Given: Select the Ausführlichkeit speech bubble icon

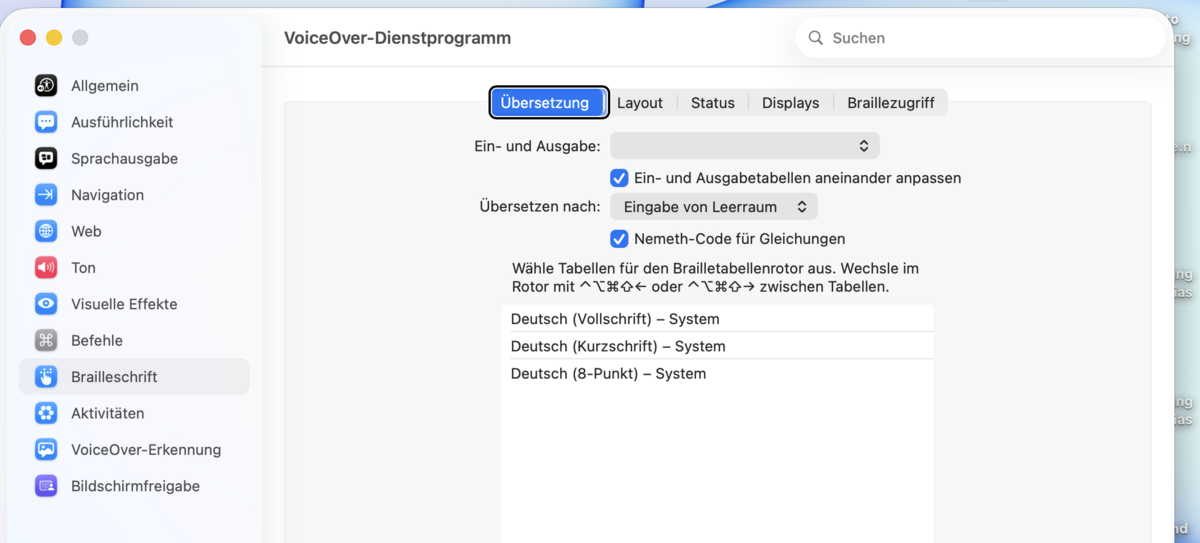Looking at the screenshot, I should (46, 122).
